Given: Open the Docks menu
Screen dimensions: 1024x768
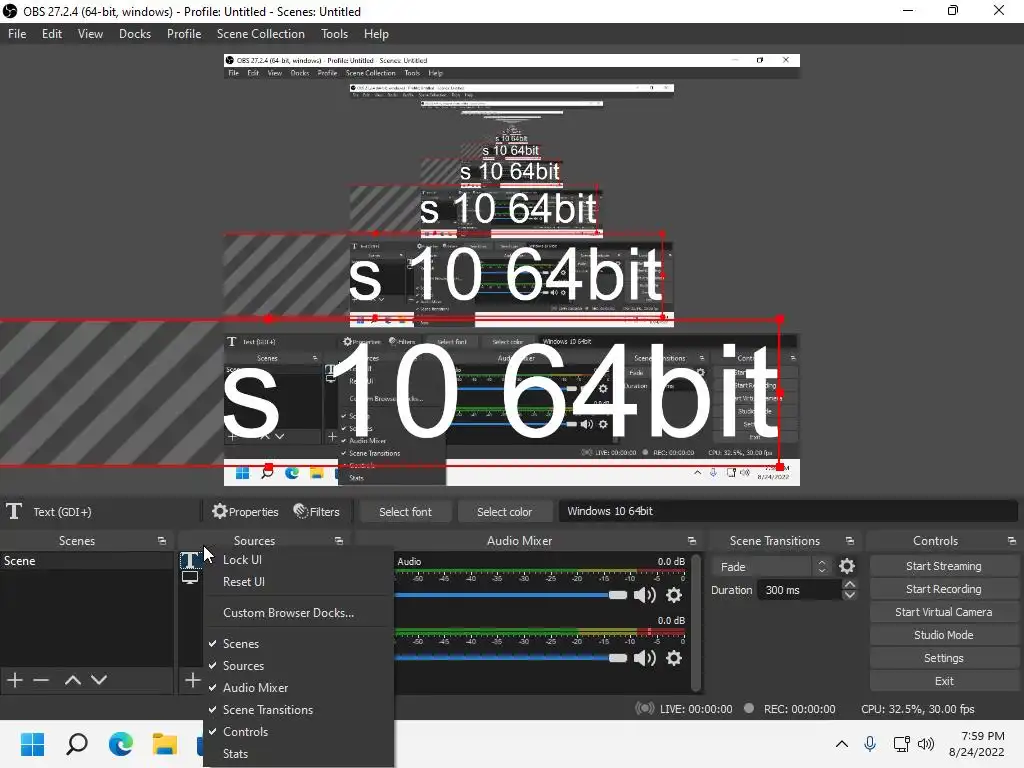Looking at the screenshot, I should (135, 34).
